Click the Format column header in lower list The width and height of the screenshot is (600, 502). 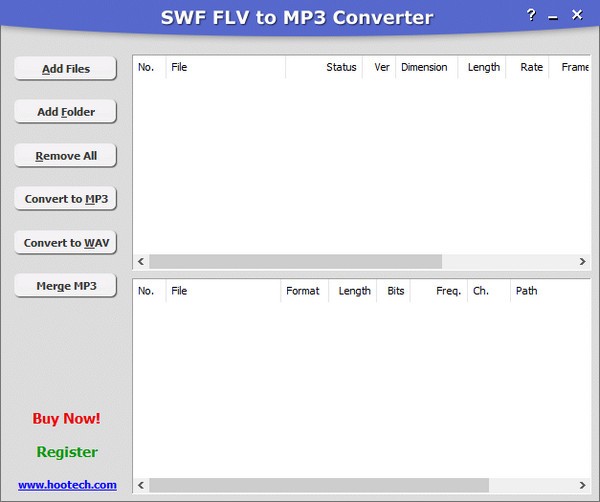click(x=302, y=291)
